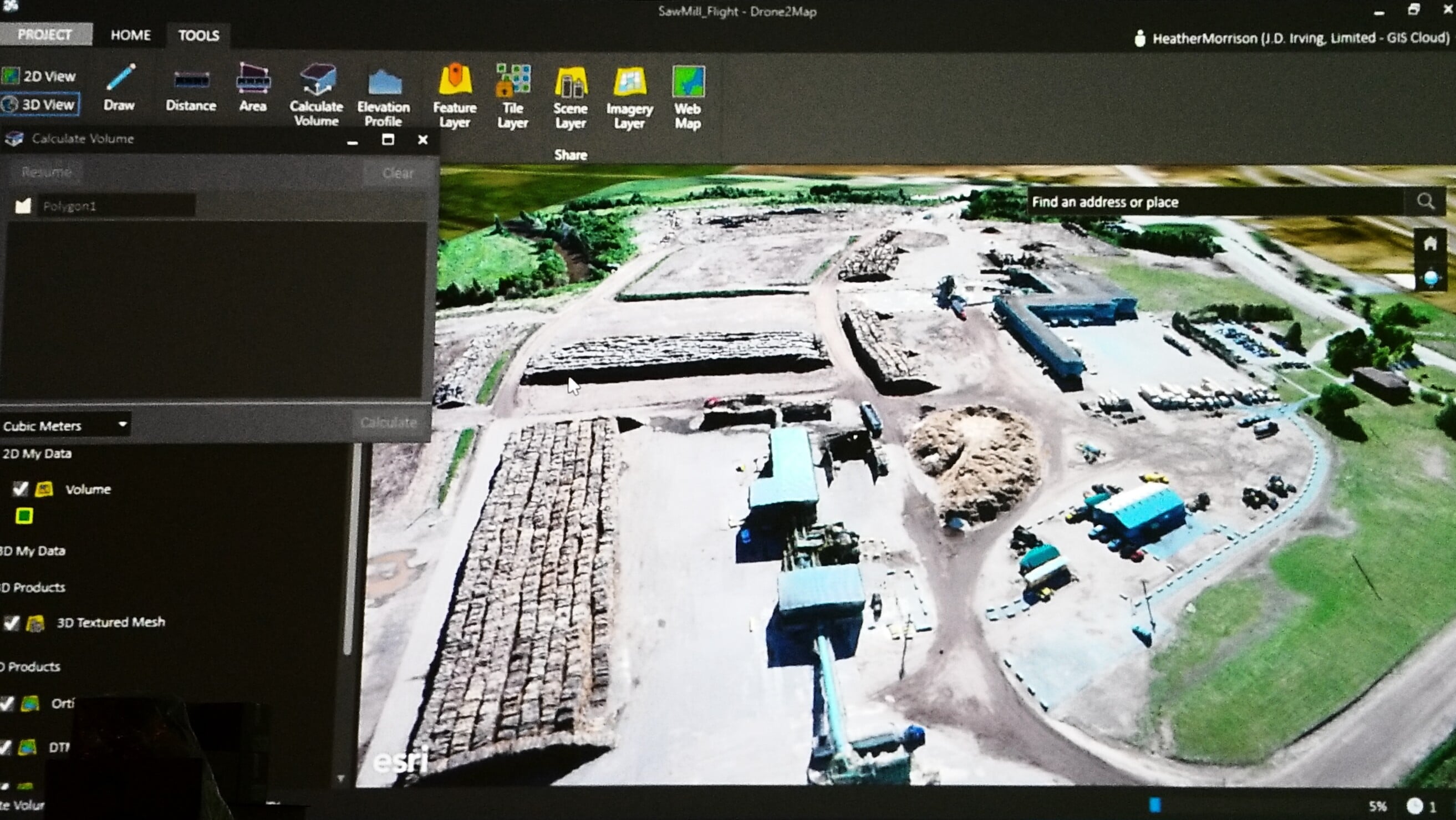This screenshot has width=1456, height=820.
Task: Open the Cubic Meters units dropdown
Action: [x=65, y=426]
